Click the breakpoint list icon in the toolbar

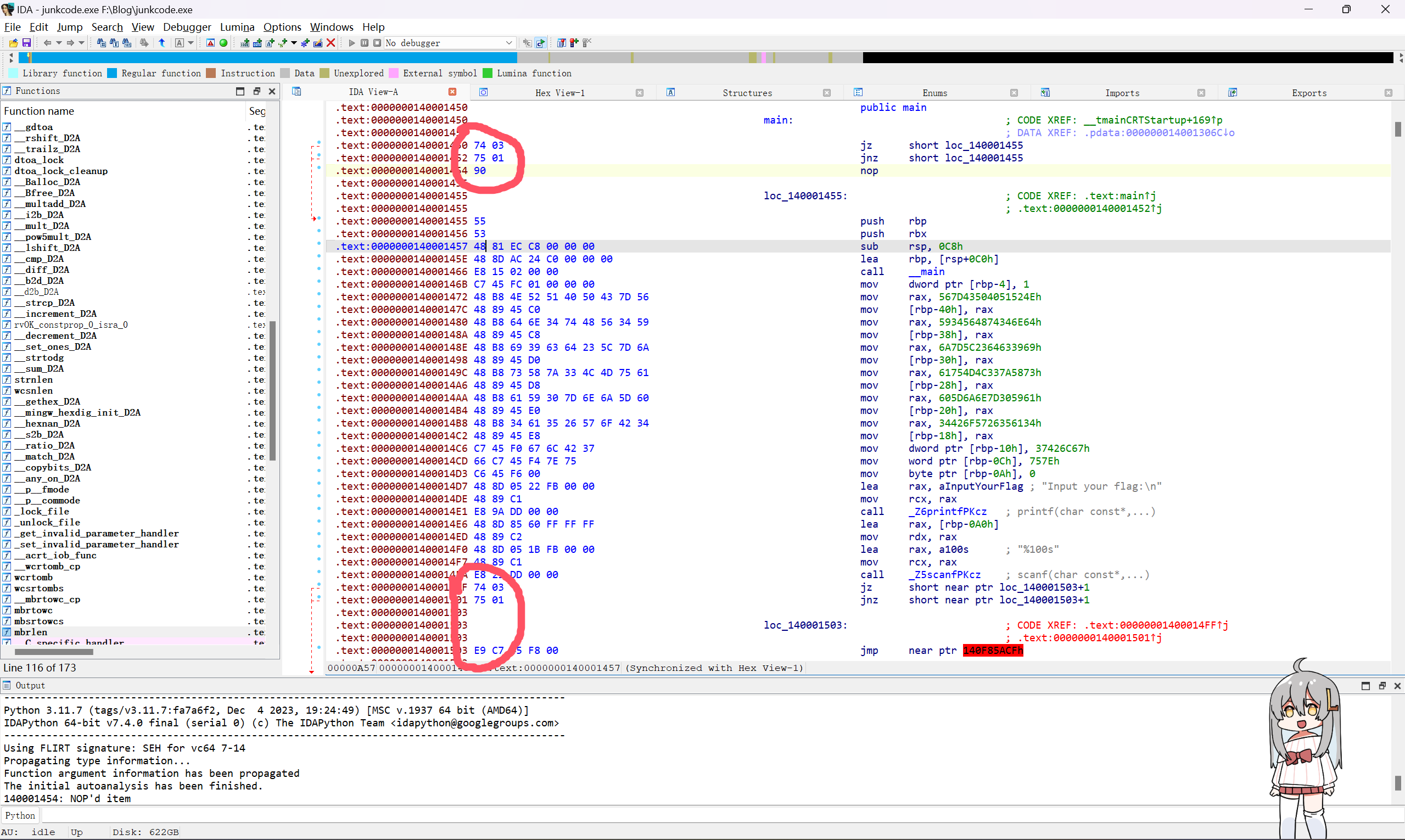[x=561, y=43]
